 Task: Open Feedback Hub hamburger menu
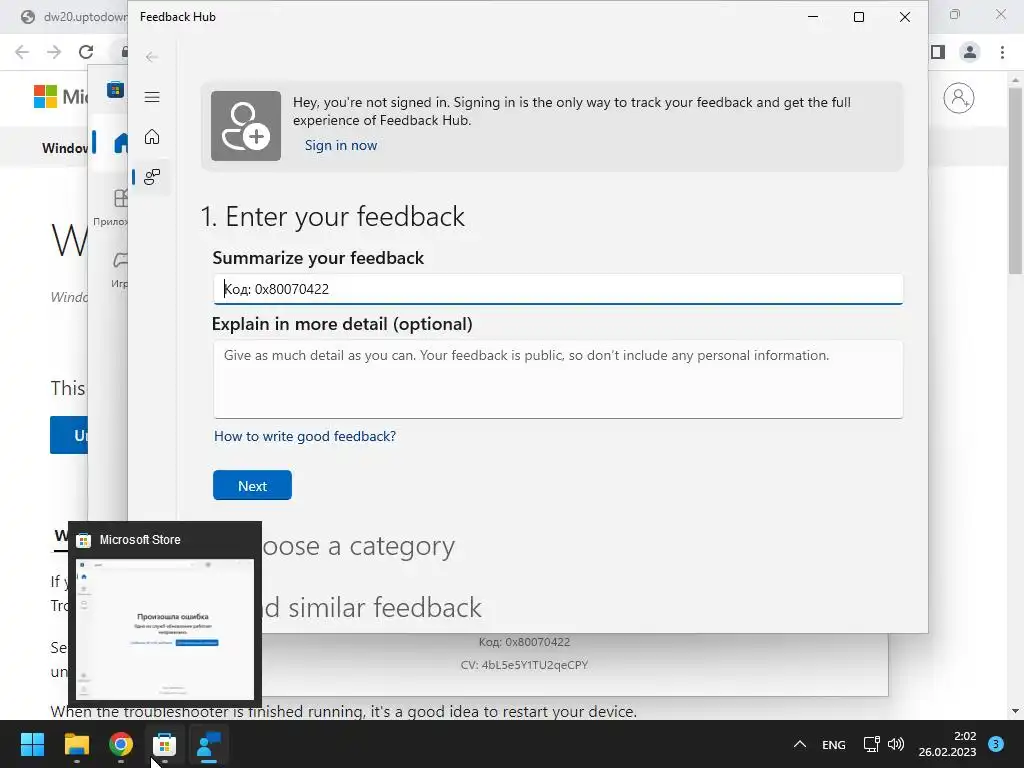152,97
